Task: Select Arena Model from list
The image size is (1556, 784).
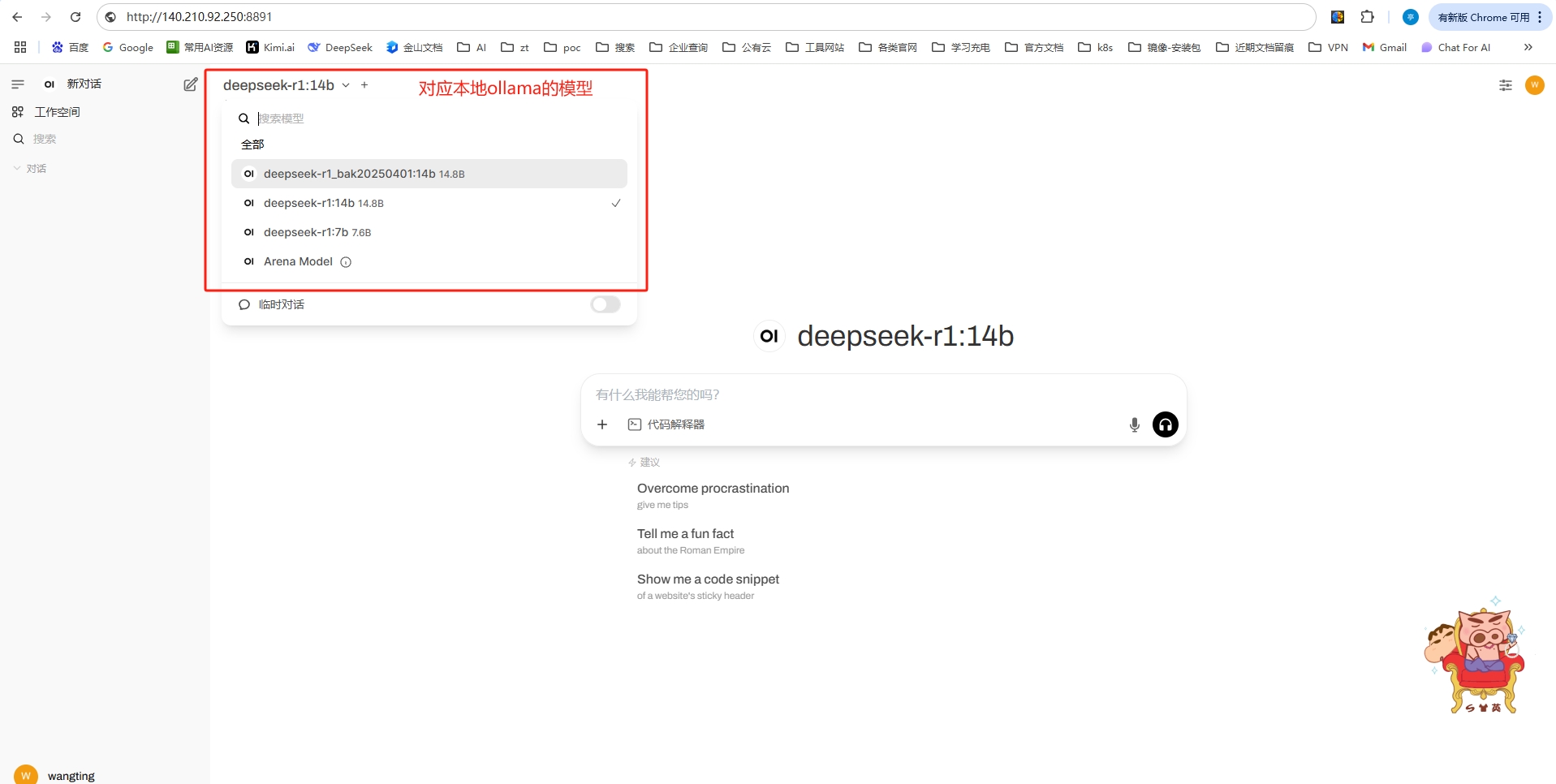Action: click(429, 261)
